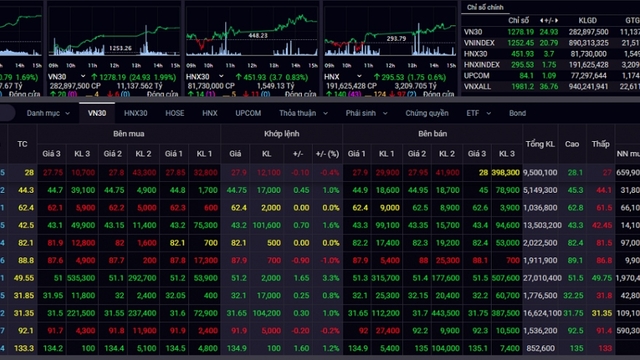Open the Danh mục dropdown
This screenshot has width=640, height=360.
tap(48, 113)
